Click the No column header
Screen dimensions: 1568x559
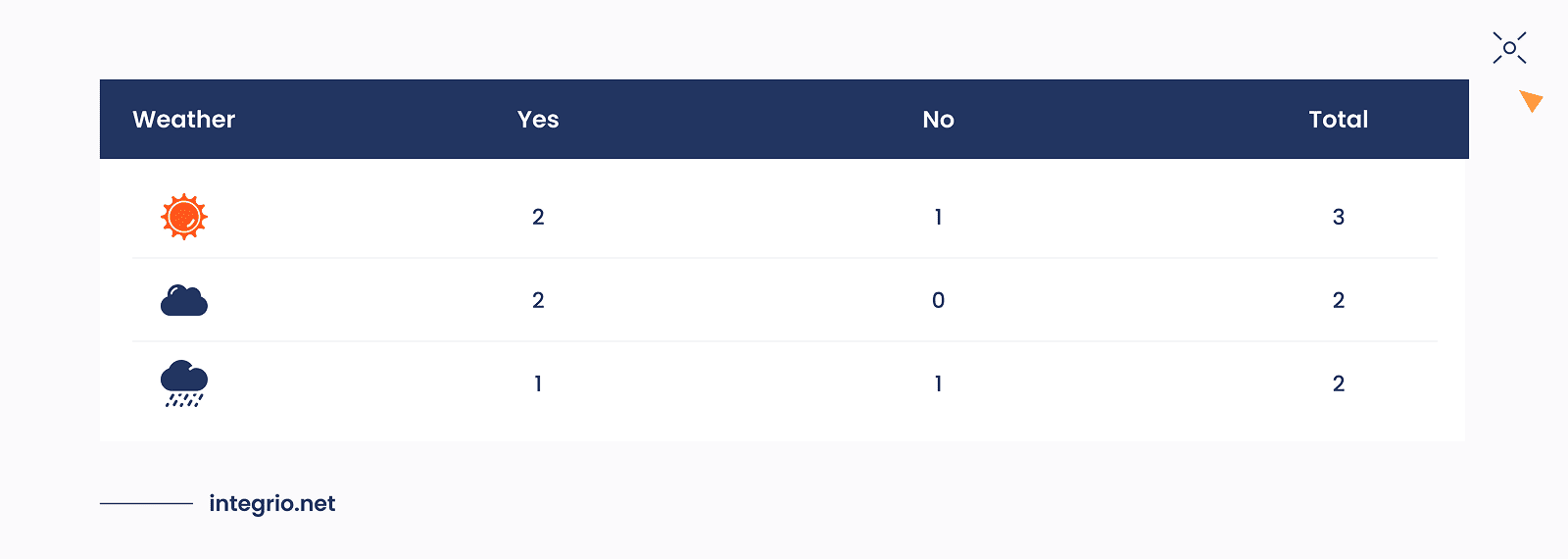(x=938, y=120)
